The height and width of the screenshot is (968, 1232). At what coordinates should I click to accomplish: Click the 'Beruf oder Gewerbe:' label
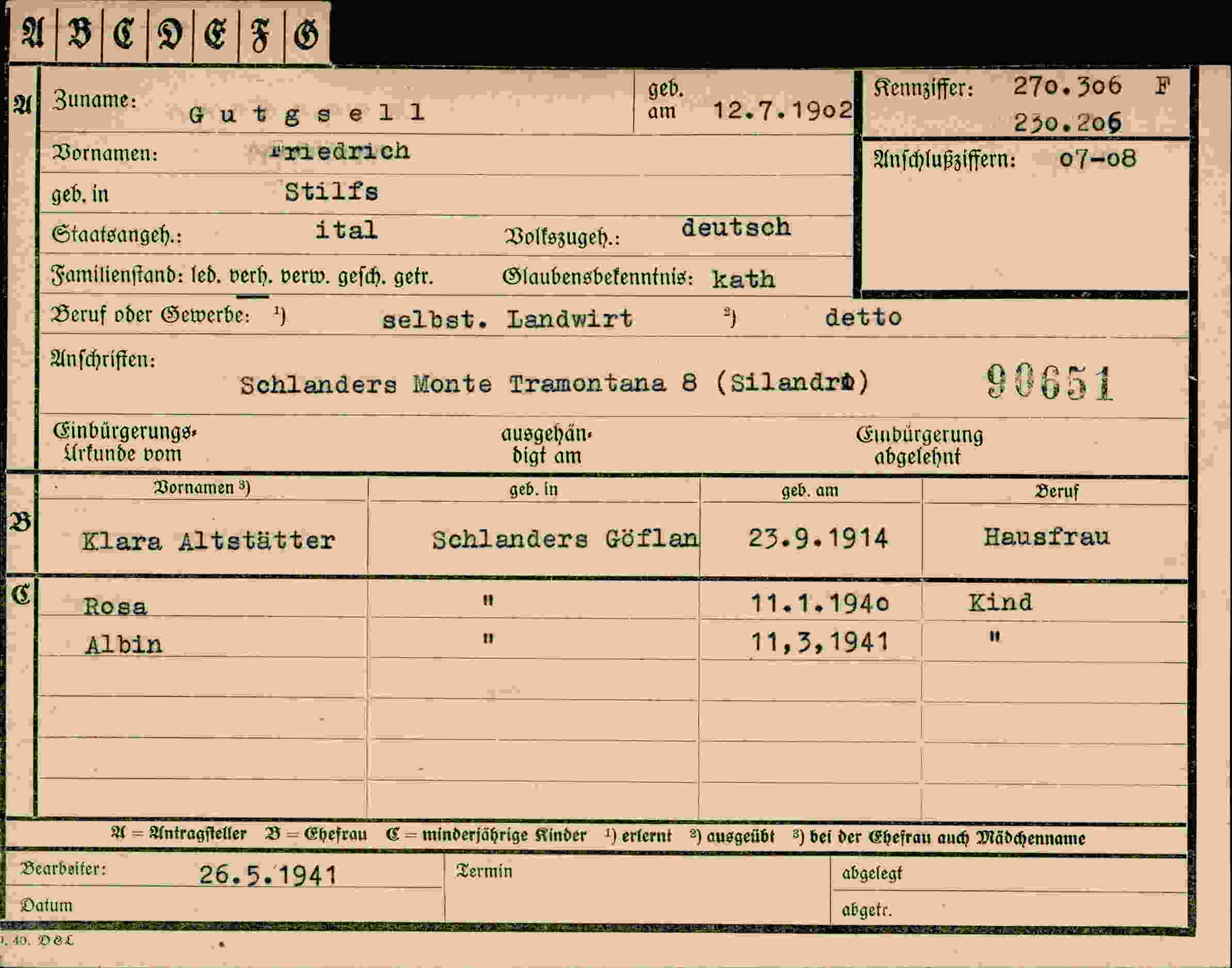tap(151, 315)
